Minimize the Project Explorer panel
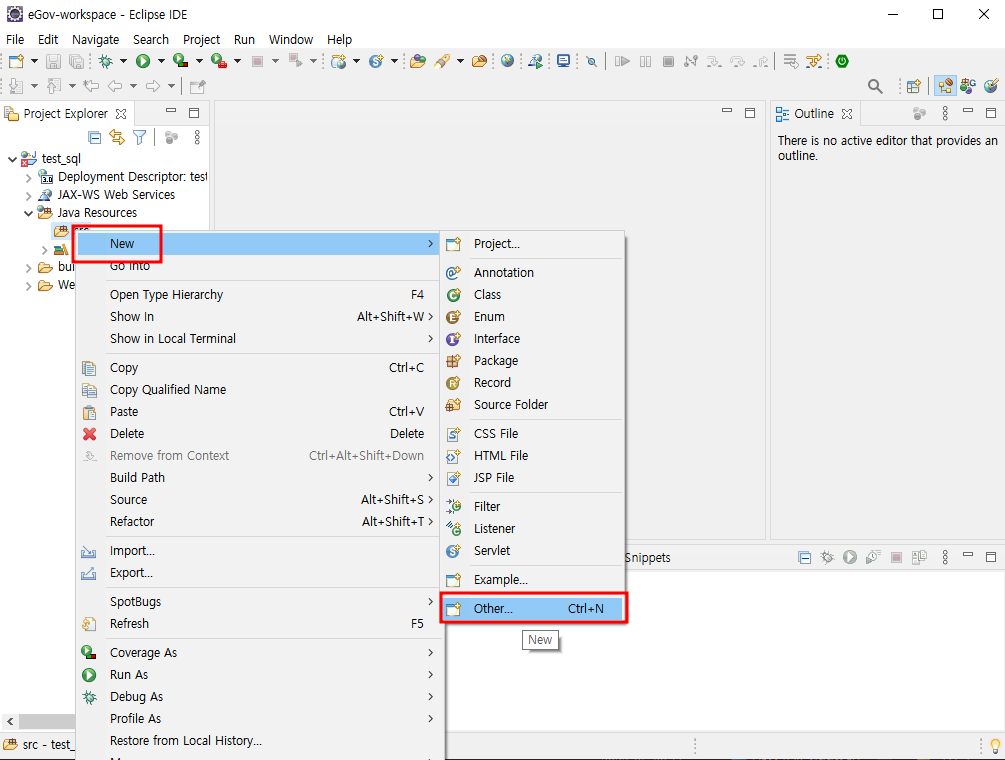 (x=170, y=112)
